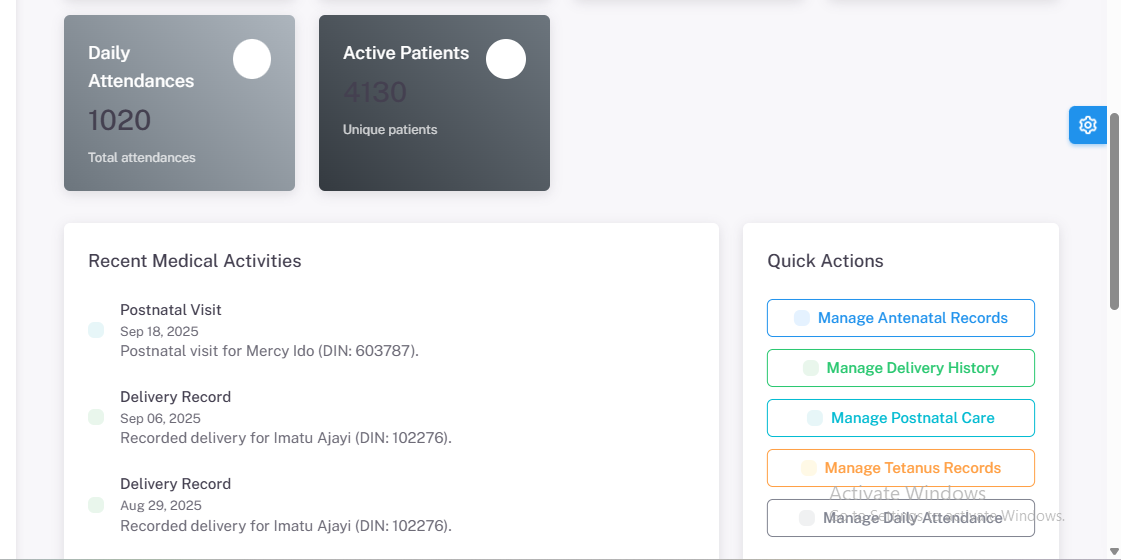Click the page vertical scrollbar thumb

click(1114, 210)
